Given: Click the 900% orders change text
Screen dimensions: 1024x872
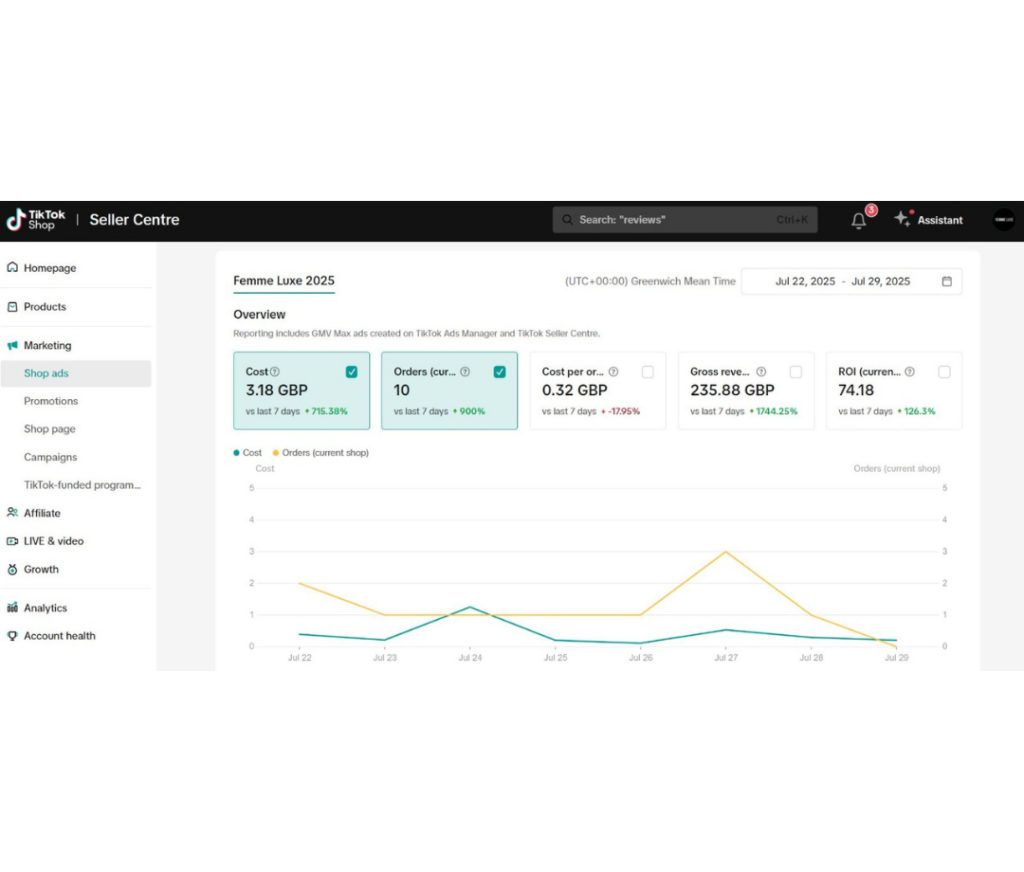Looking at the screenshot, I should tap(472, 412).
